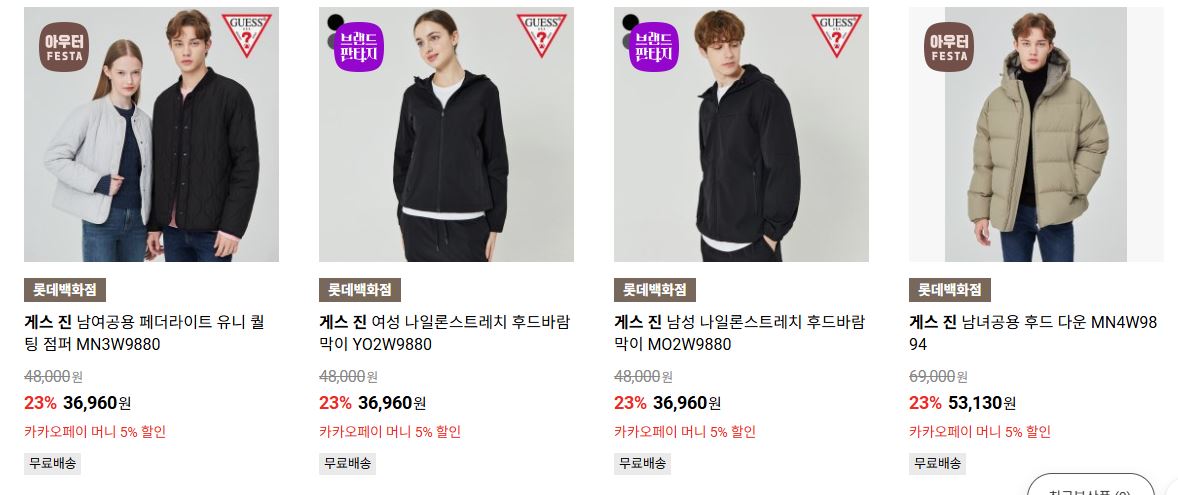Open the 남녀공용 후드 다운 MN4W9894 link
Image resolution: width=1178 pixels, height=495 pixels.
[1033, 333]
